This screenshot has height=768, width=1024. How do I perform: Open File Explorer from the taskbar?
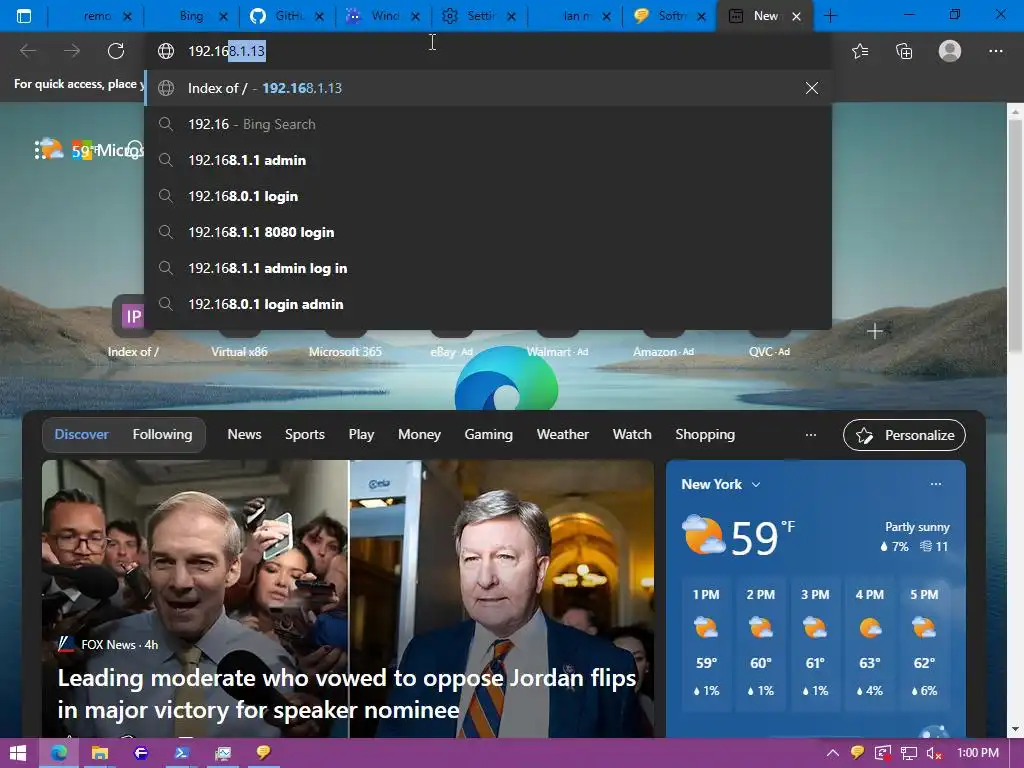point(99,753)
